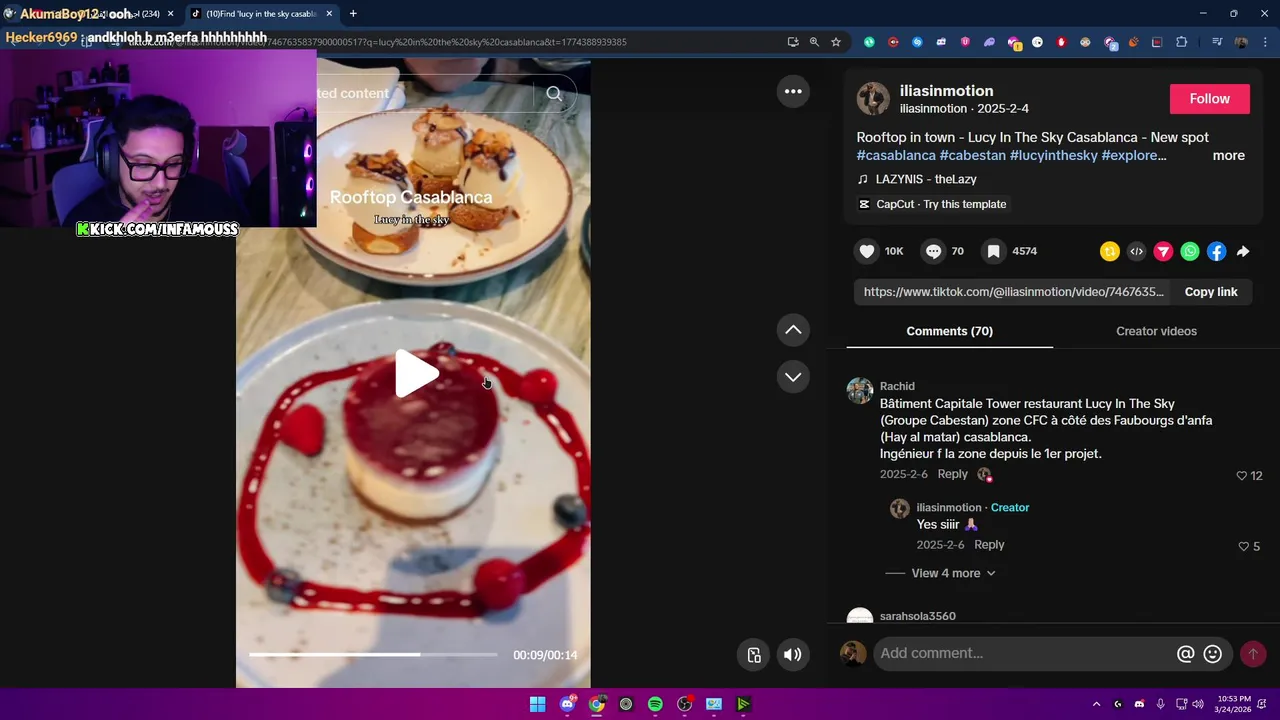Screen dimensions: 1280x720
Task: Send to friends with red paper-plane icon
Action: (1163, 252)
